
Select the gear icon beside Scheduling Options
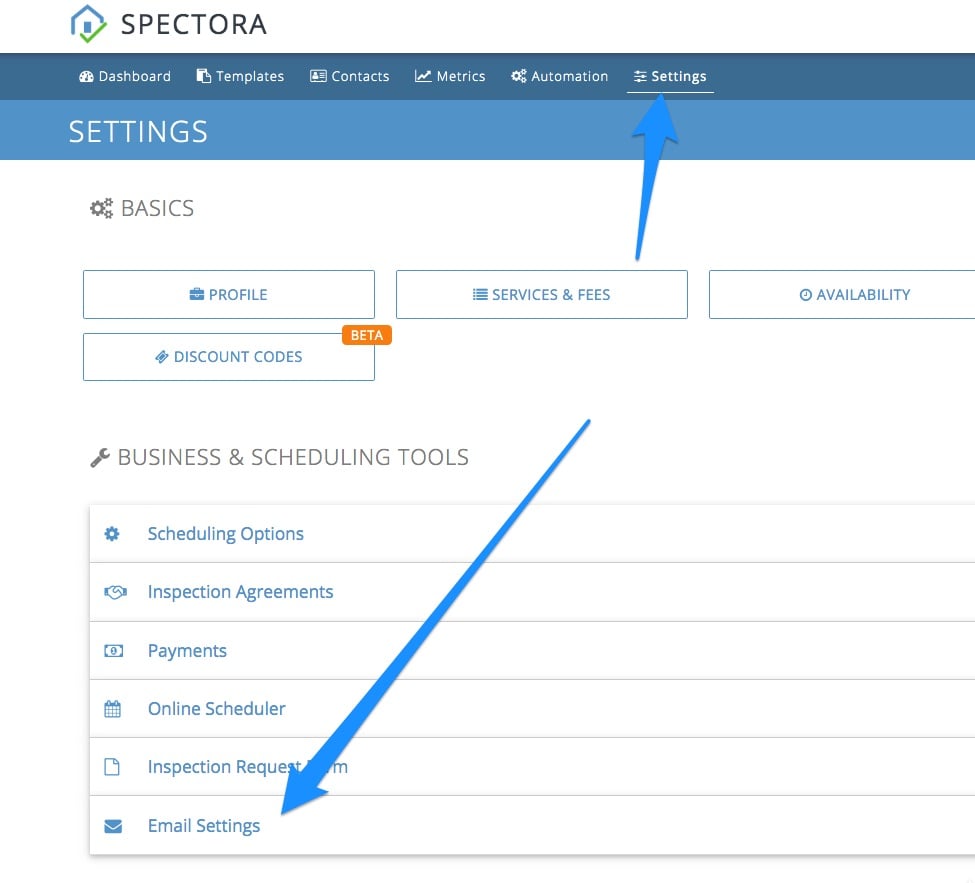(112, 533)
